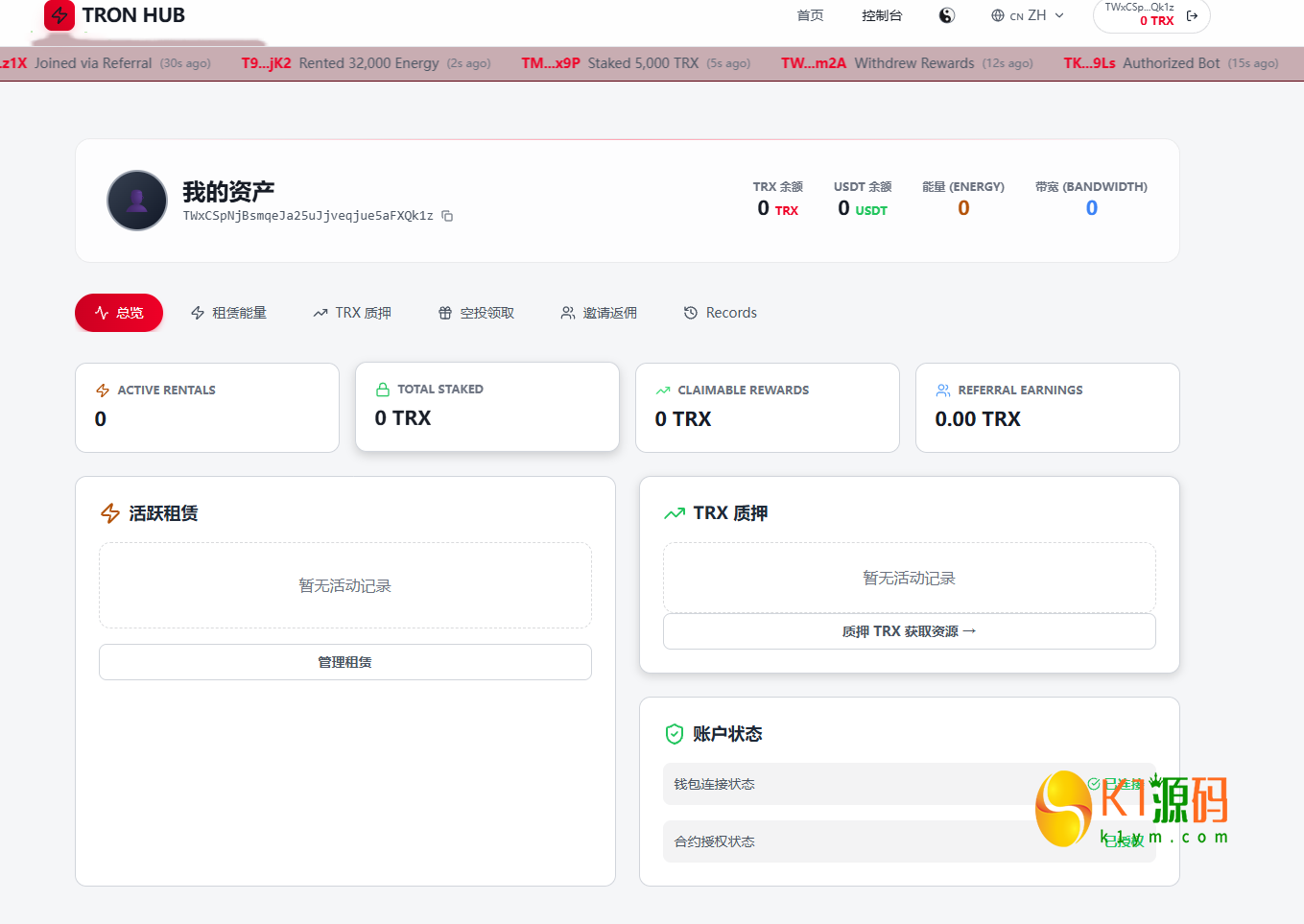Click the 合约授权状态 row
The image size is (1304, 924).
tap(910, 841)
